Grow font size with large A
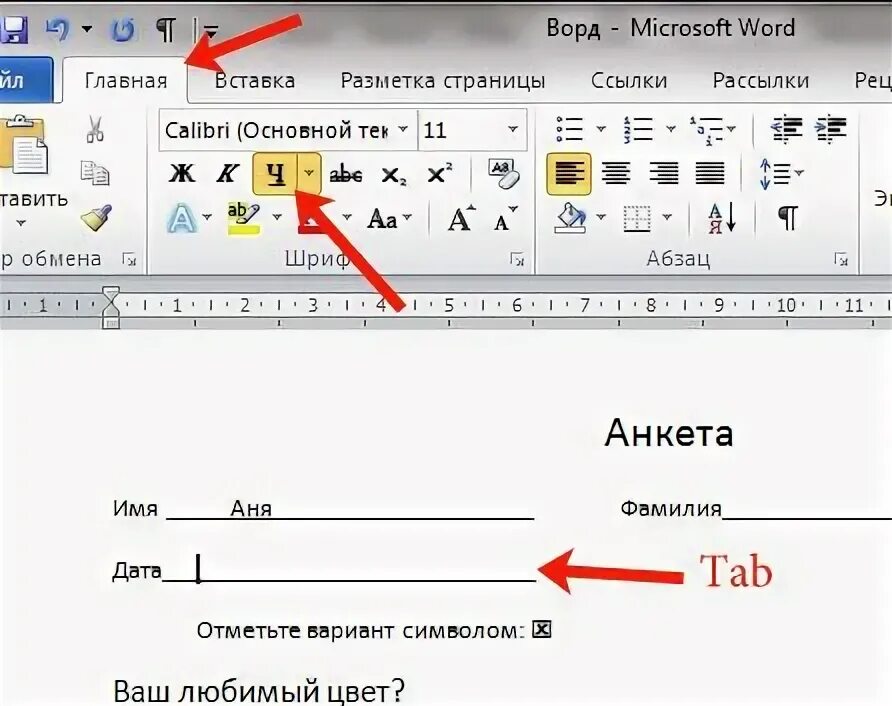Viewport: 892px width, 706px height. (x=461, y=218)
